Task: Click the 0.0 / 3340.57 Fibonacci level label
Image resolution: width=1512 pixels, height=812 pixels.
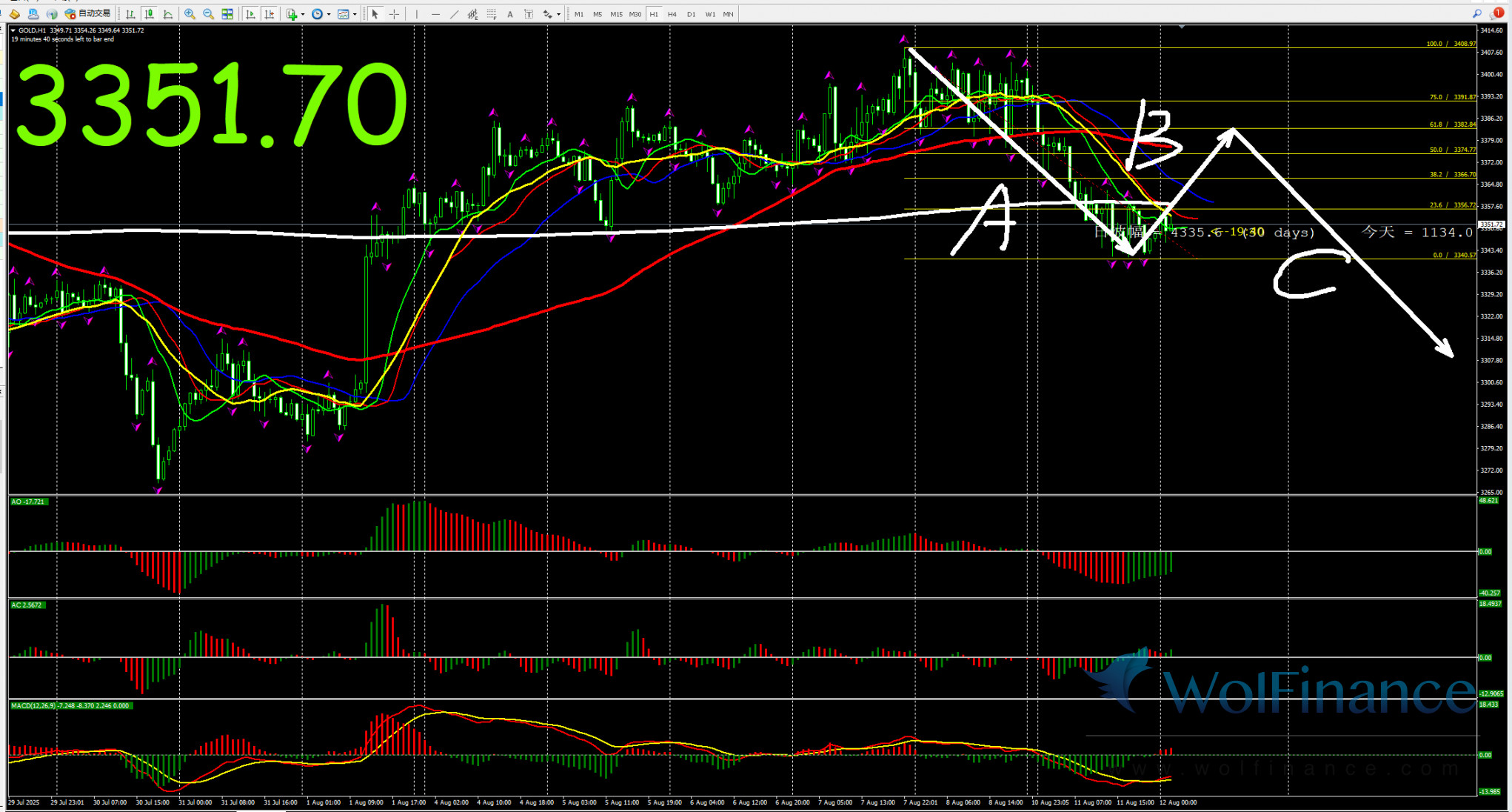Action: [x=1454, y=255]
